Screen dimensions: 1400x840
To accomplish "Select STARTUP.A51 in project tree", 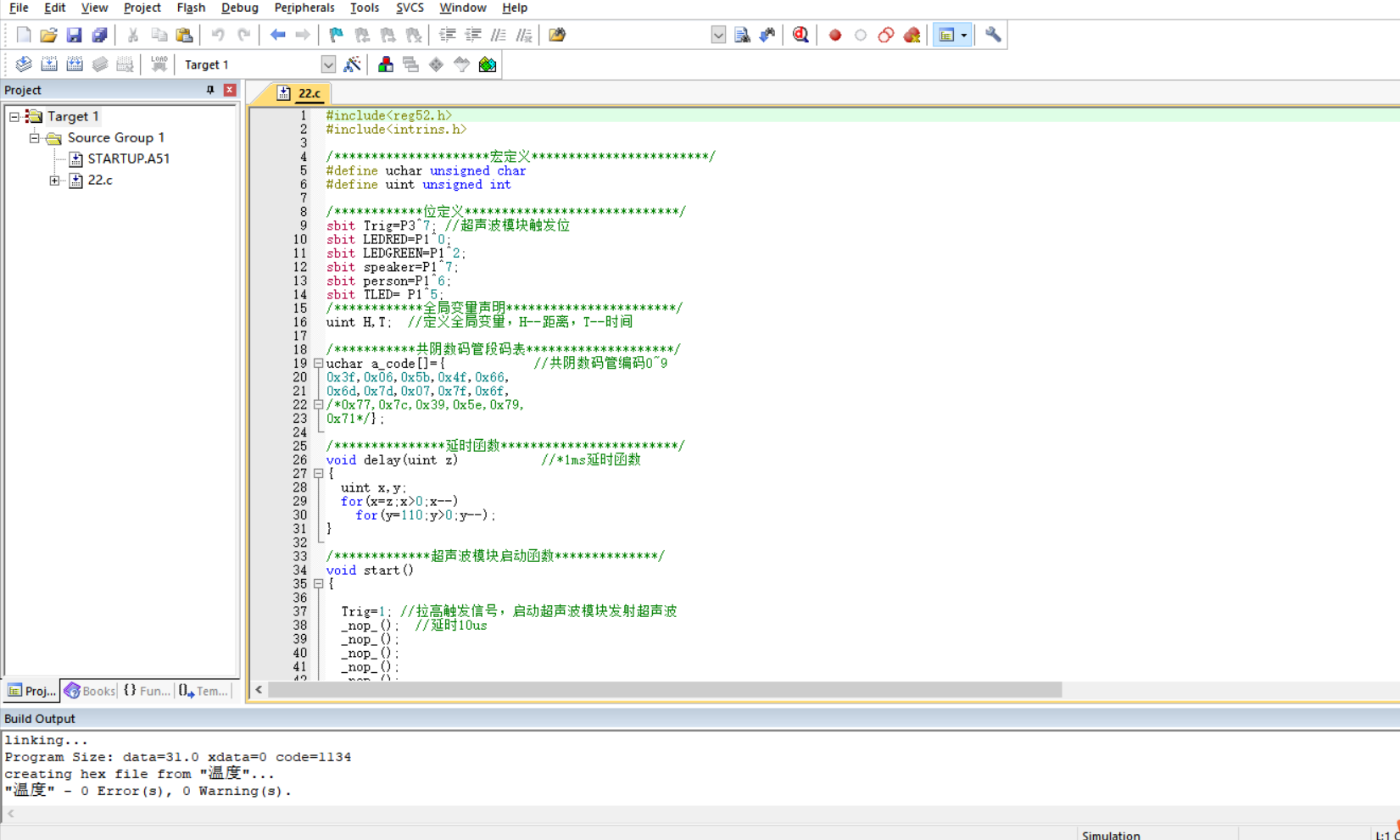I will (128, 159).
